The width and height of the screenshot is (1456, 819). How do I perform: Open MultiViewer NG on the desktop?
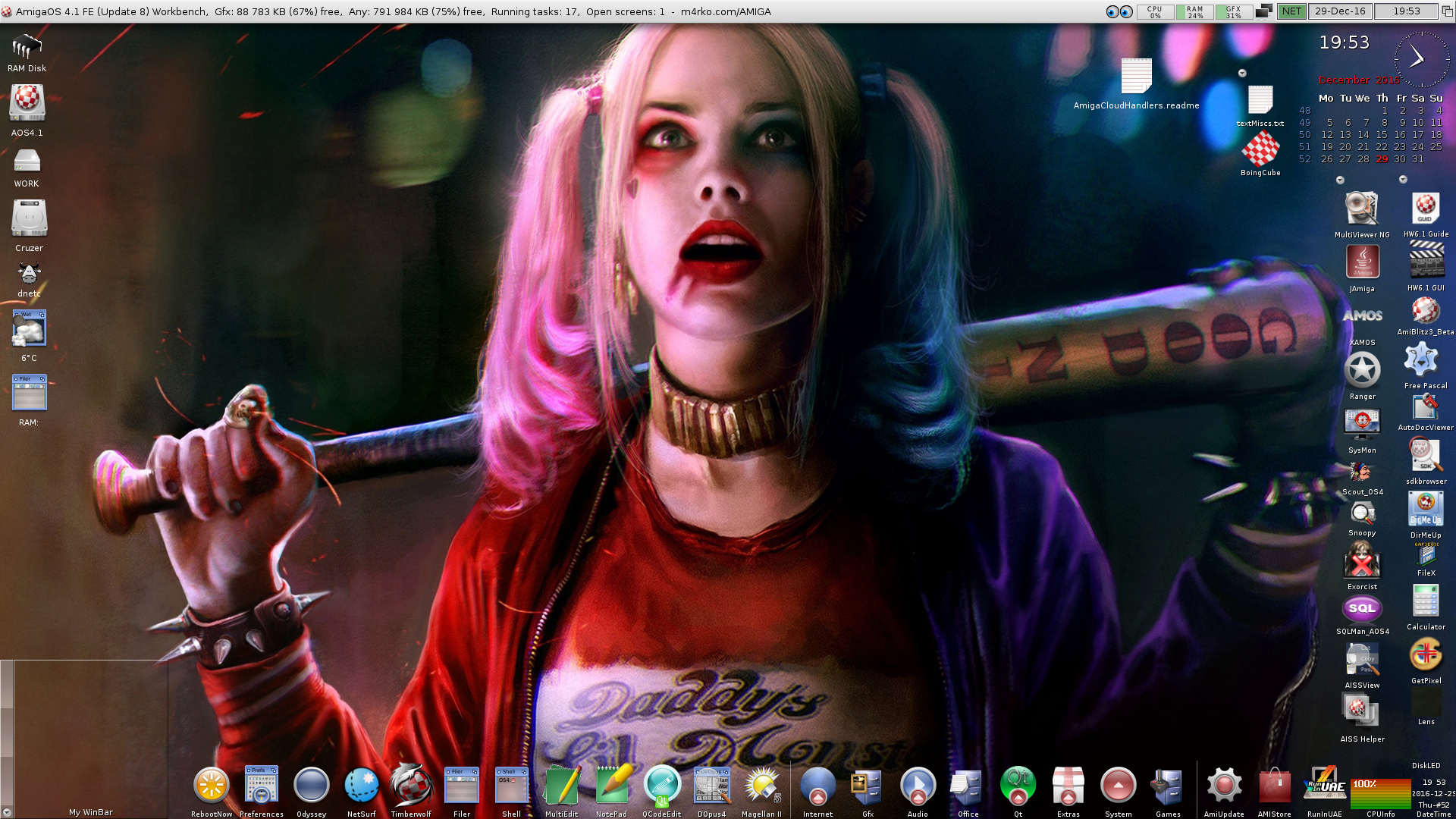pyautogui.click(x=1362, y=209)
